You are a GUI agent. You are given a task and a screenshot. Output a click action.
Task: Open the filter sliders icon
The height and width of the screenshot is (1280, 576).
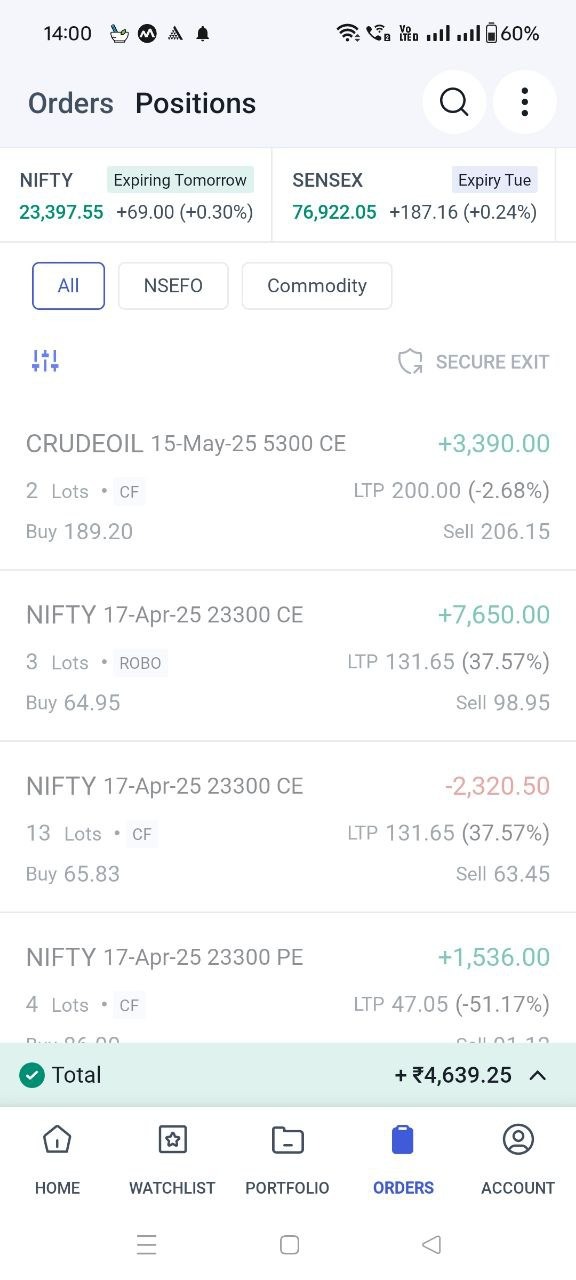pos(45,361)
